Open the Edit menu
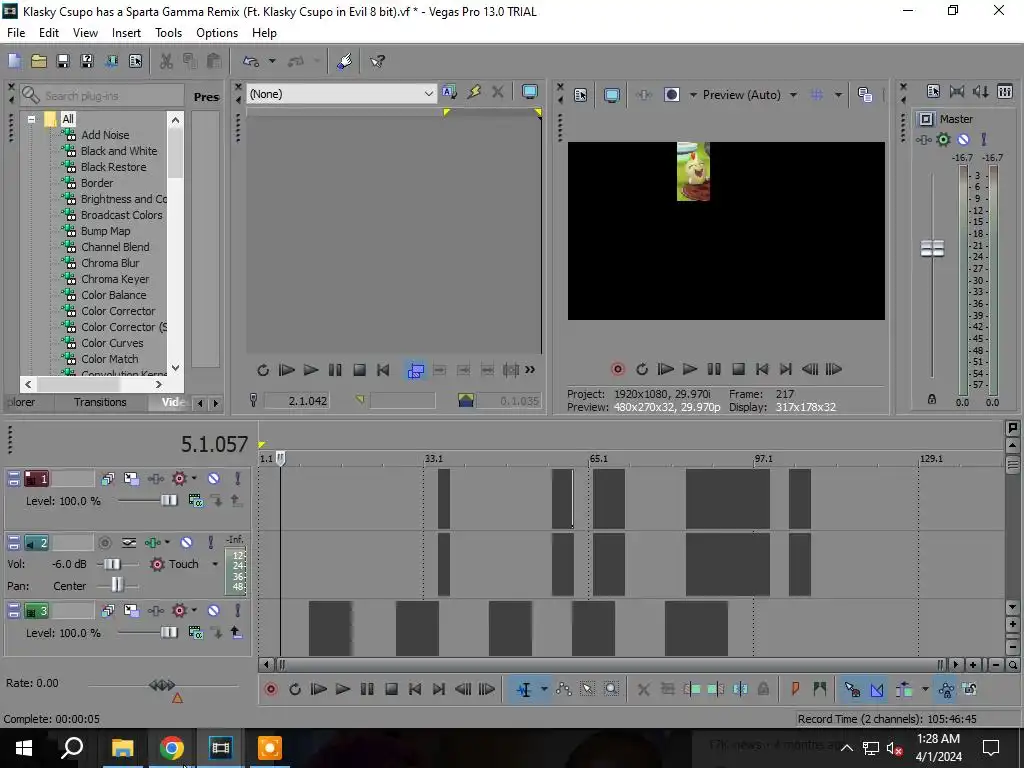Screen dimensions: 1024x768 point(48,33)
